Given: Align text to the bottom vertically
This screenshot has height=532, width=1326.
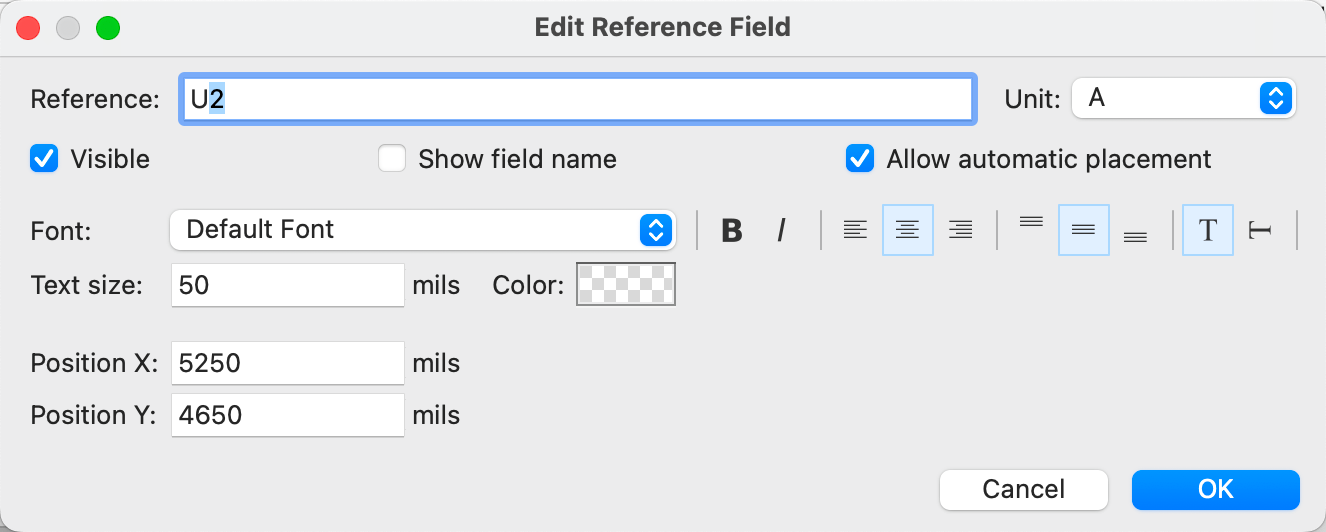Looking at the screenshot, I should click(x=1135, y=230).
